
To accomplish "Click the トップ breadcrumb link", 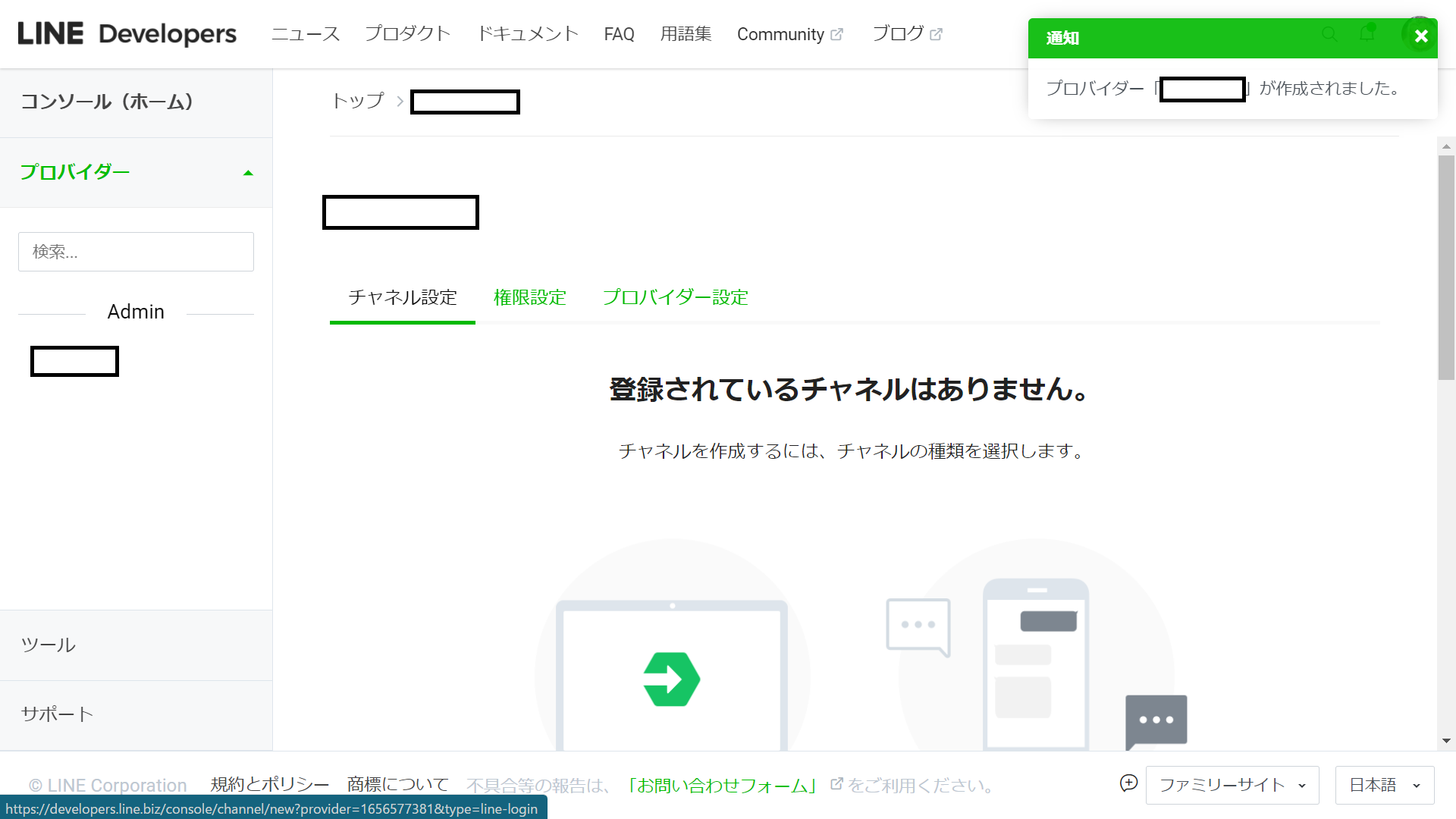I will pos(358,101).
